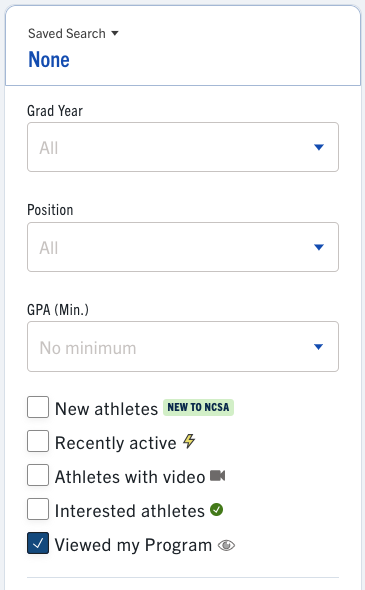Click the video camera icon

coord(217,476)
